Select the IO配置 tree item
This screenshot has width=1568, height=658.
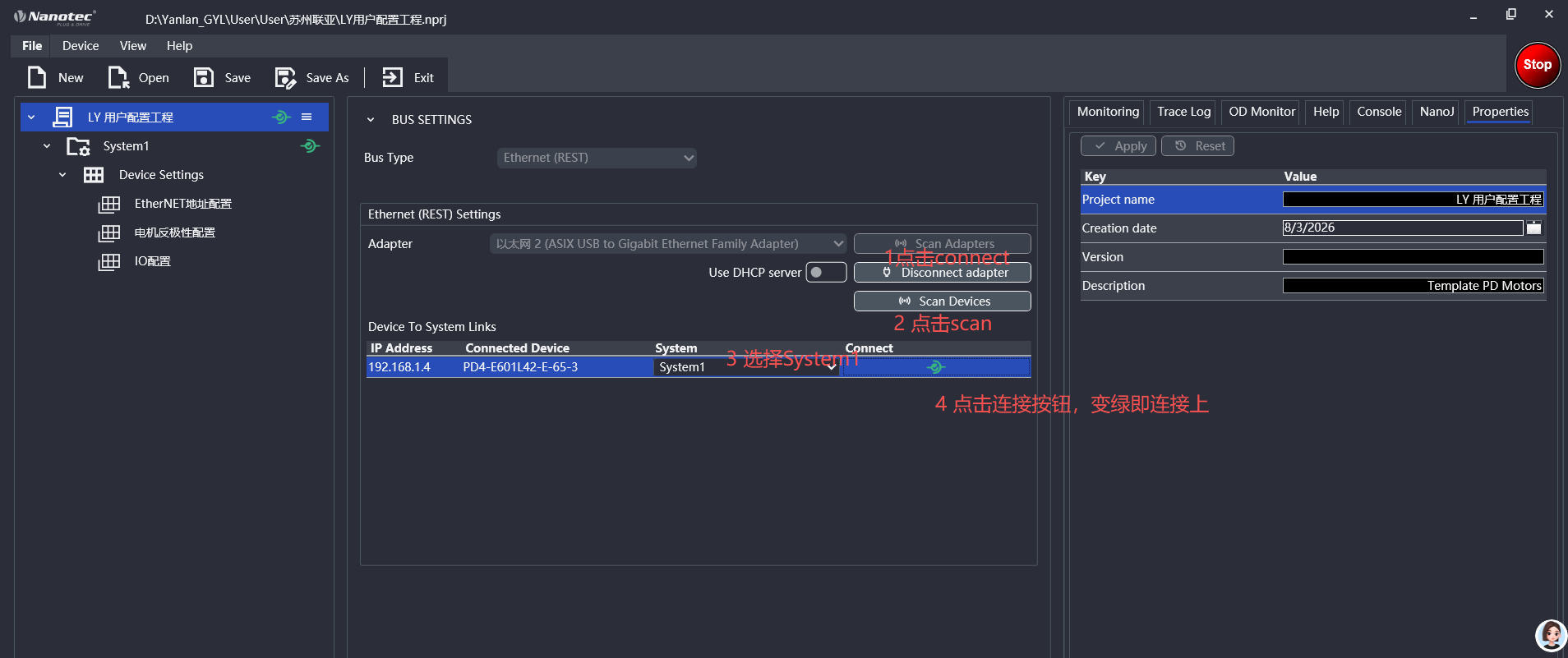153,261
